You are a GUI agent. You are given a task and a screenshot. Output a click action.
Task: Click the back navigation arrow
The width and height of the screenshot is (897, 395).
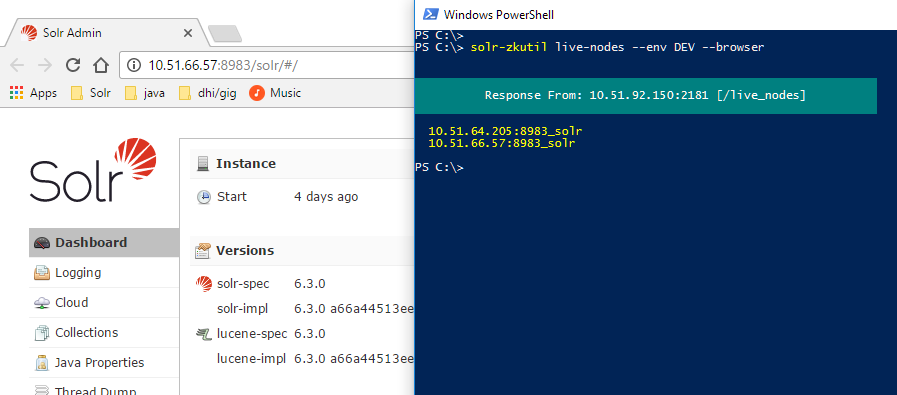click(x=17, y=65)
